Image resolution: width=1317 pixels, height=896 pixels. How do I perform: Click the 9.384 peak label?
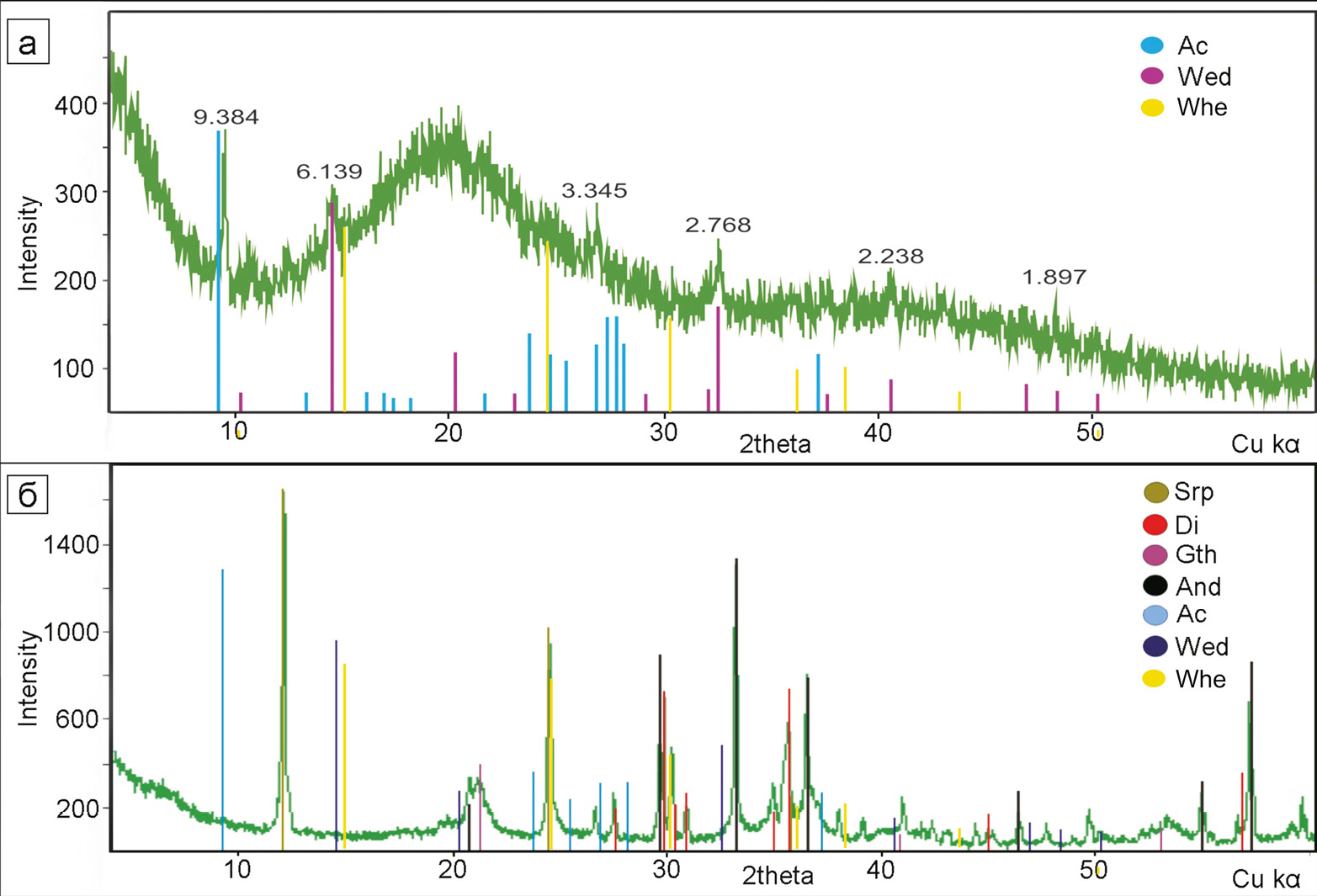click(x=226, y=117)
